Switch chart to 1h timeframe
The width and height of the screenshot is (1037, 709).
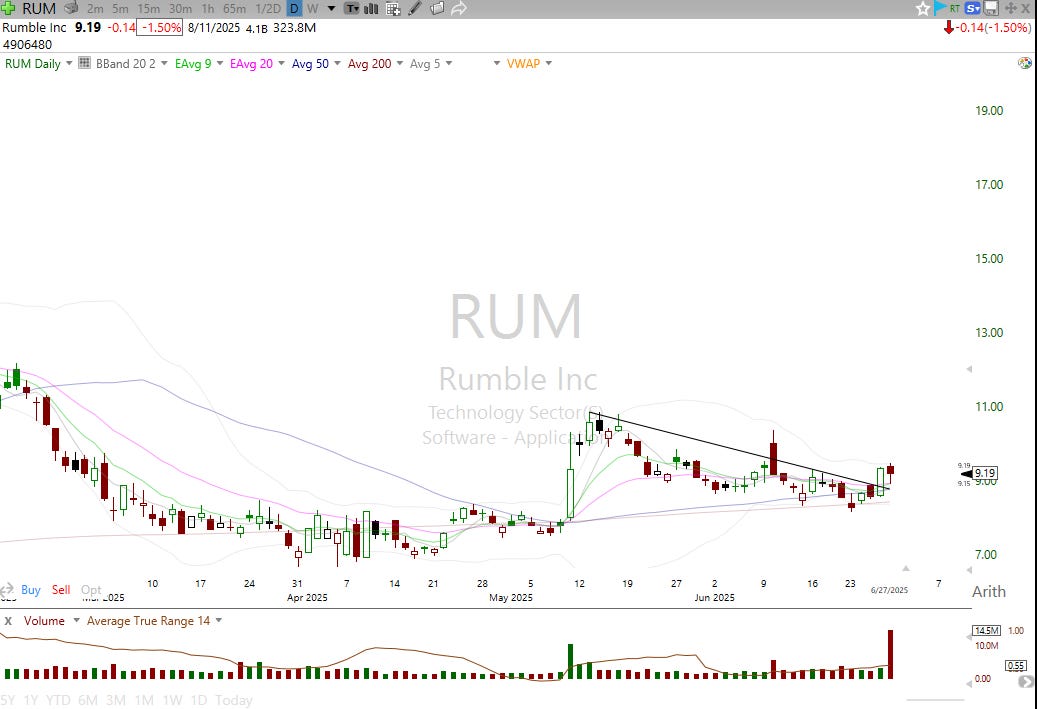tap(208, 9)
